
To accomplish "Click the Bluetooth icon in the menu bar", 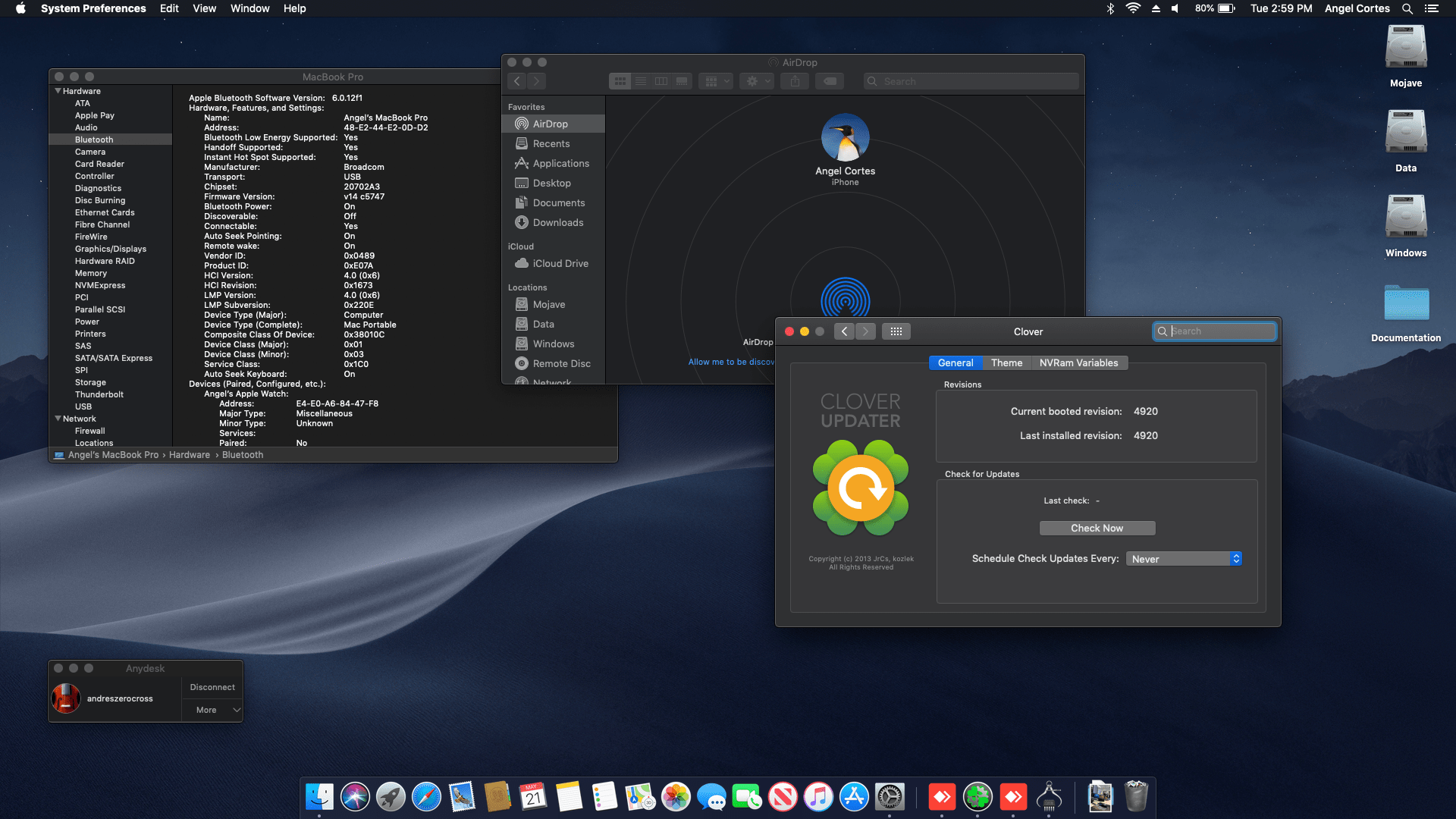I will [1110, 8].
